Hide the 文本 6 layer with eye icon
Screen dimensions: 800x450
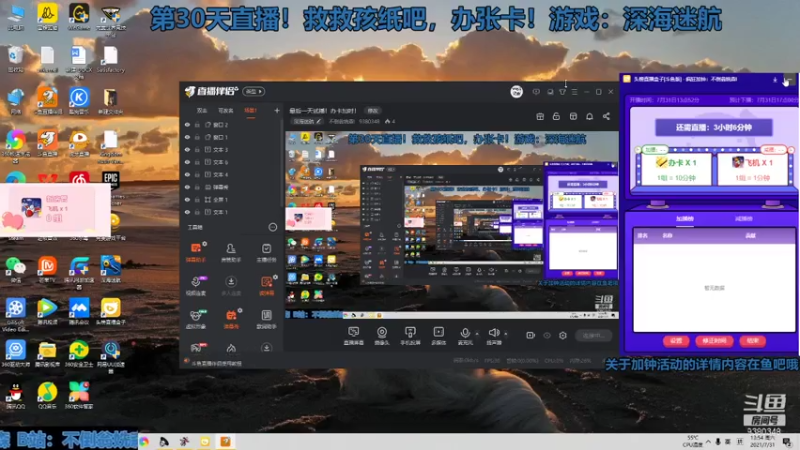pyautogui.click(x=187, y=162)
